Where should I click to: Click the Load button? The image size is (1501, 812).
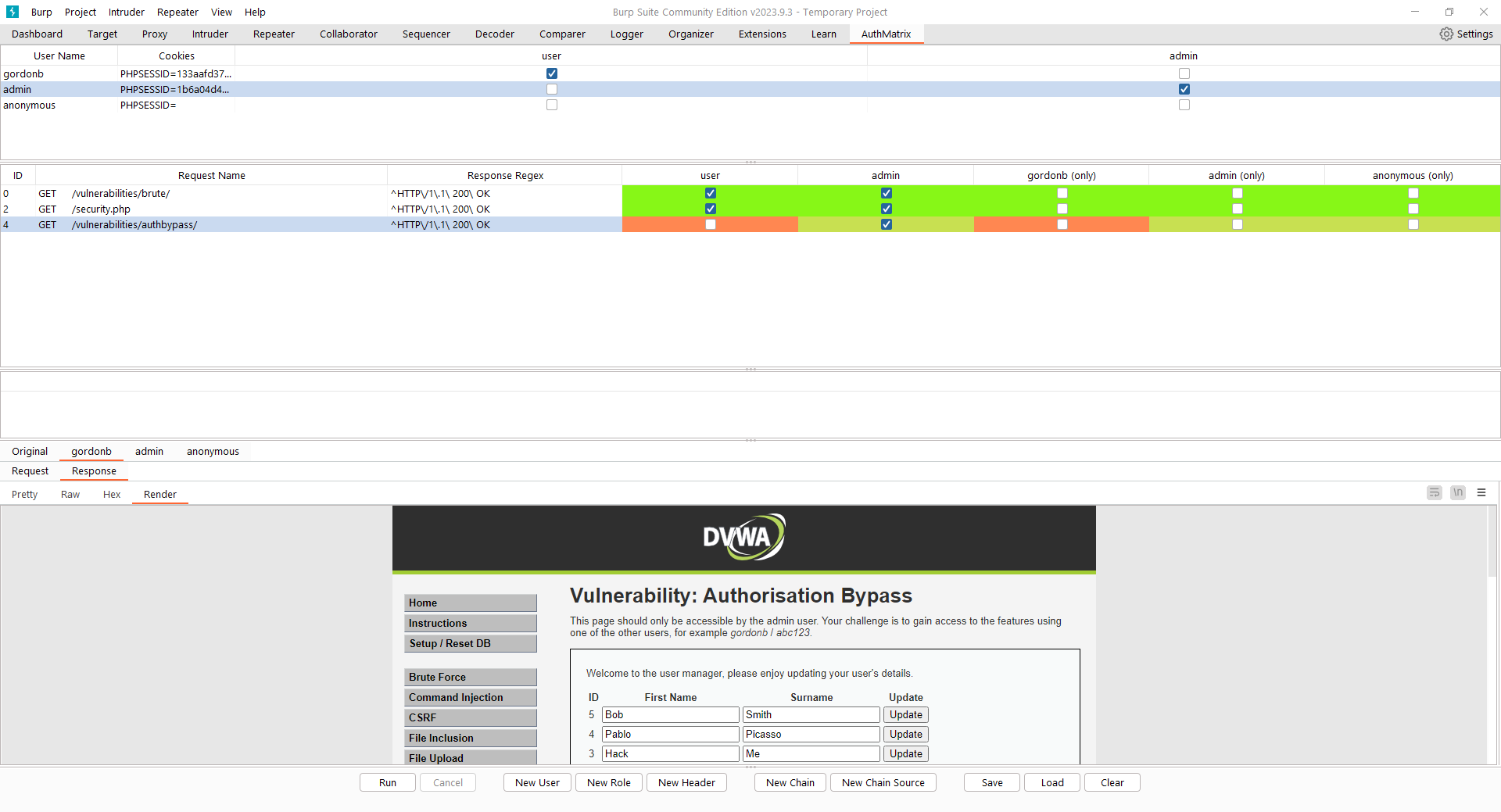point(1052,782)
